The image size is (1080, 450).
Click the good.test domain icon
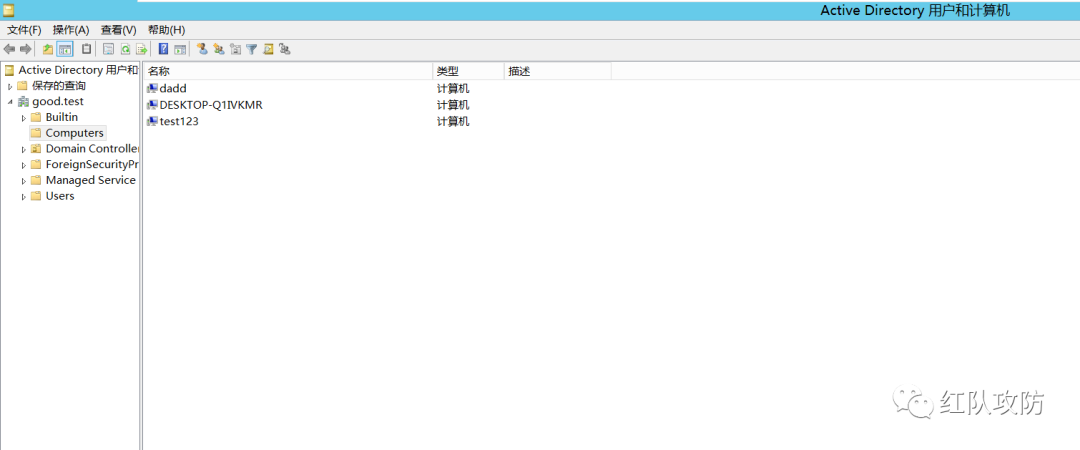(x=23, y=101)
